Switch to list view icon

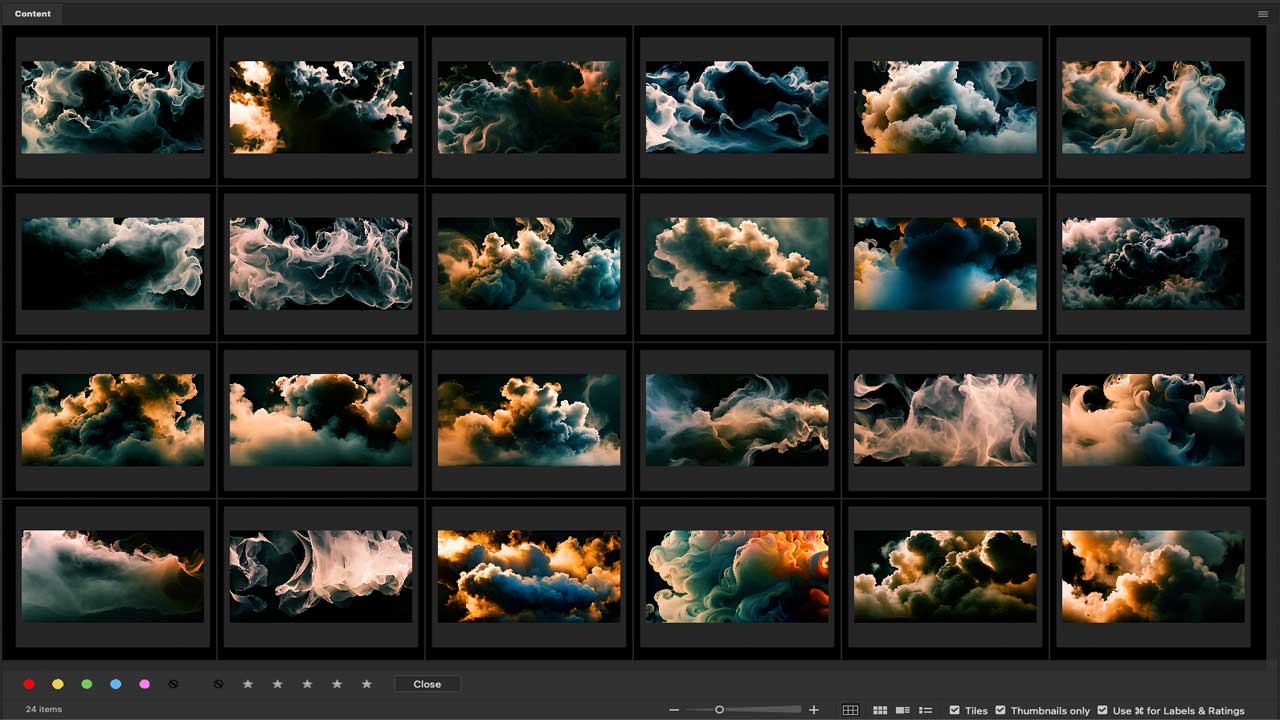926,710
